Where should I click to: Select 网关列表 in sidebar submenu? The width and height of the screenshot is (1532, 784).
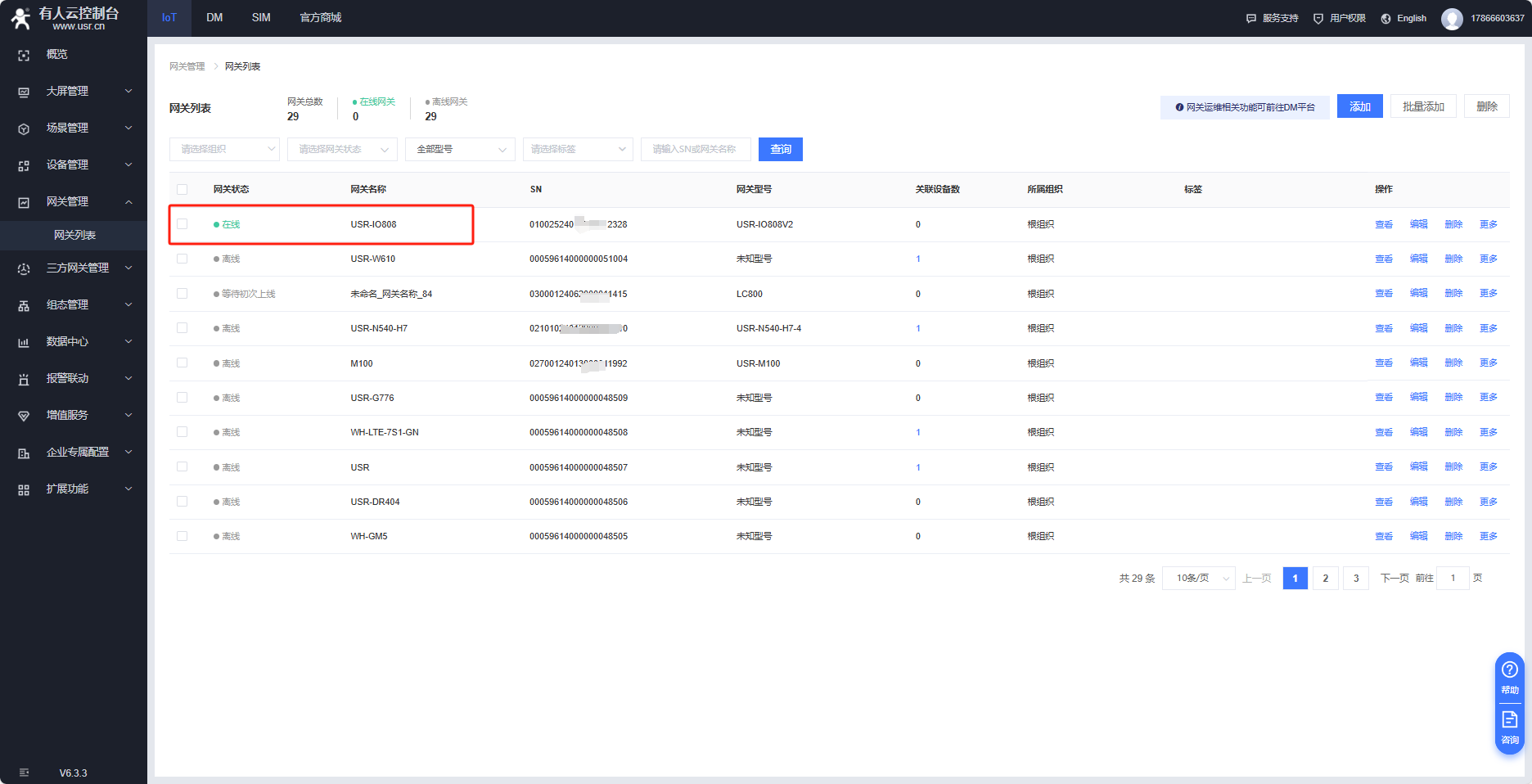pos(74,235)
